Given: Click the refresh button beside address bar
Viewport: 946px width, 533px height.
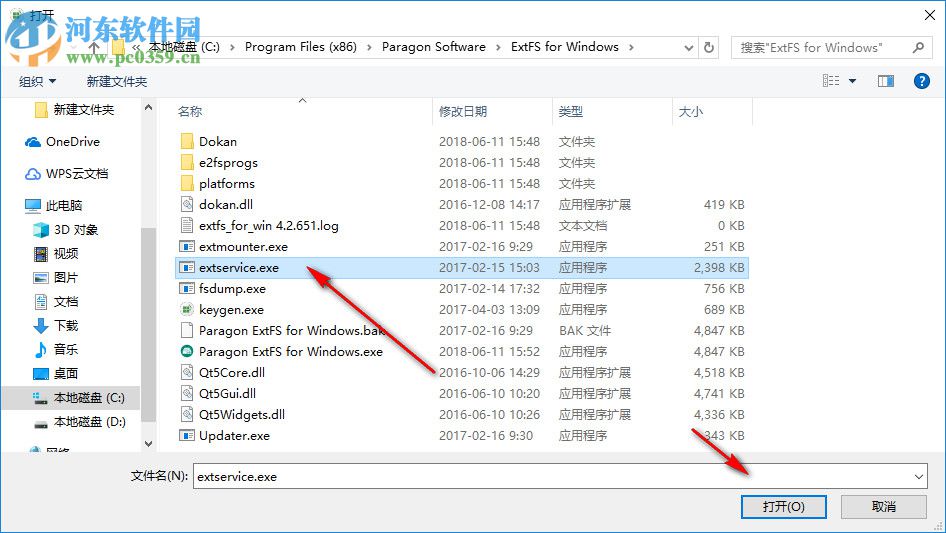Looking at the screenshot, I should [x=709, y=47].
